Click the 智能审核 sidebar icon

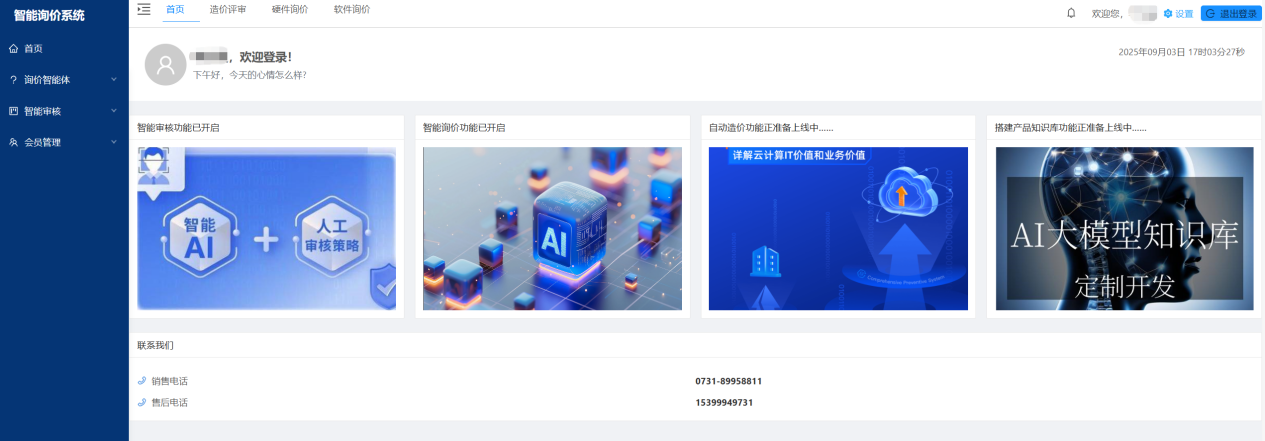click(13, 111)
